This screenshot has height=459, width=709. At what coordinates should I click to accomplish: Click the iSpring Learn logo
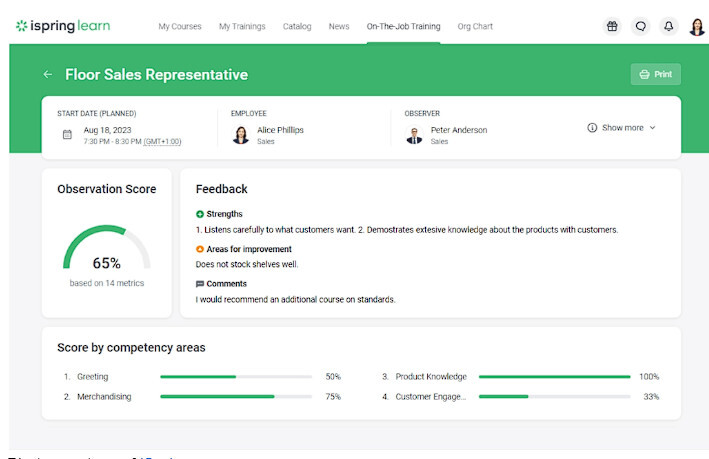(63, 26)
